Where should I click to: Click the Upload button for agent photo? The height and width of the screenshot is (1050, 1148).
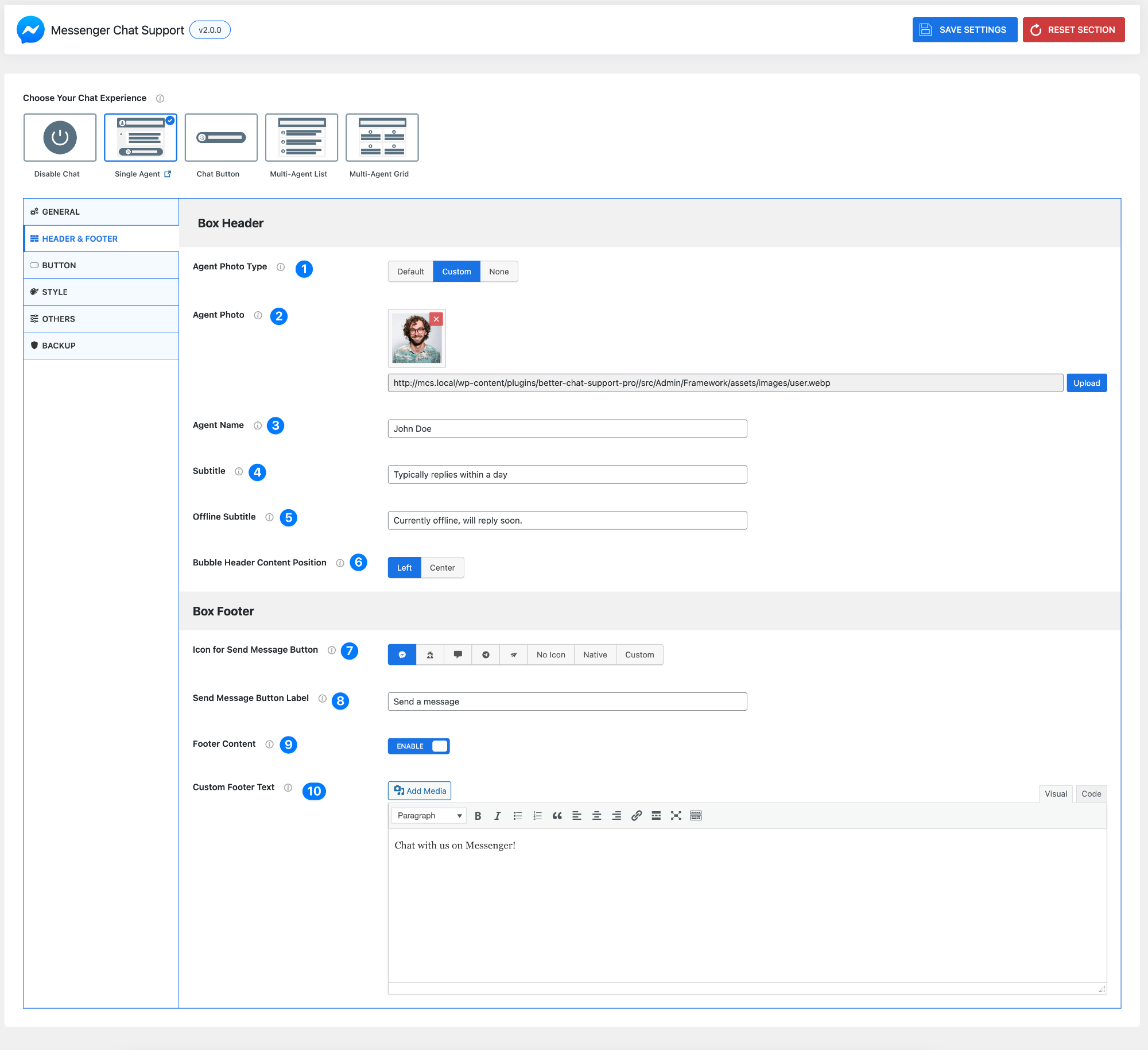1087,382
